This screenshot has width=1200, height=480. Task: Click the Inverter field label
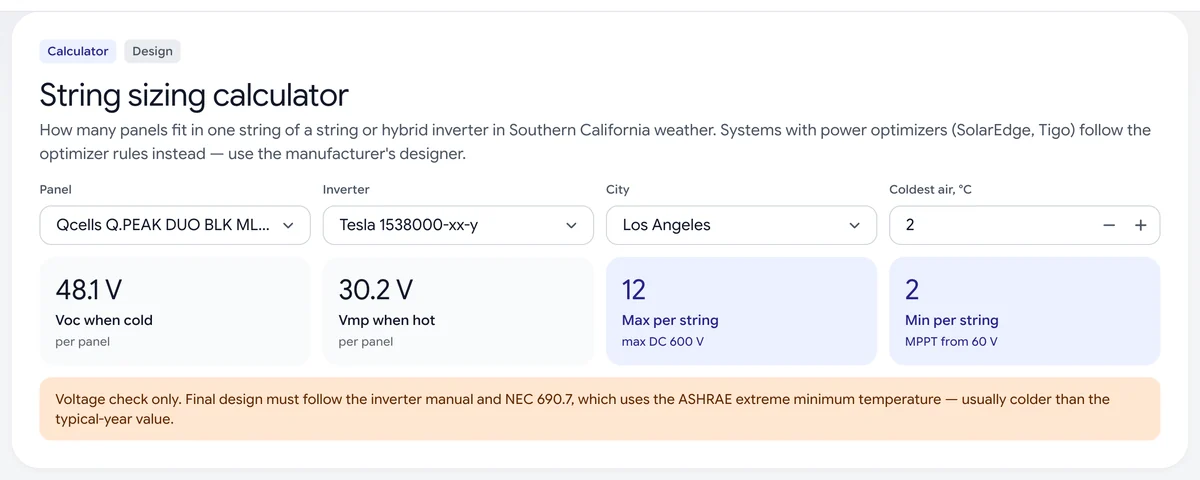pyautogui.click(x=346, y=189)
